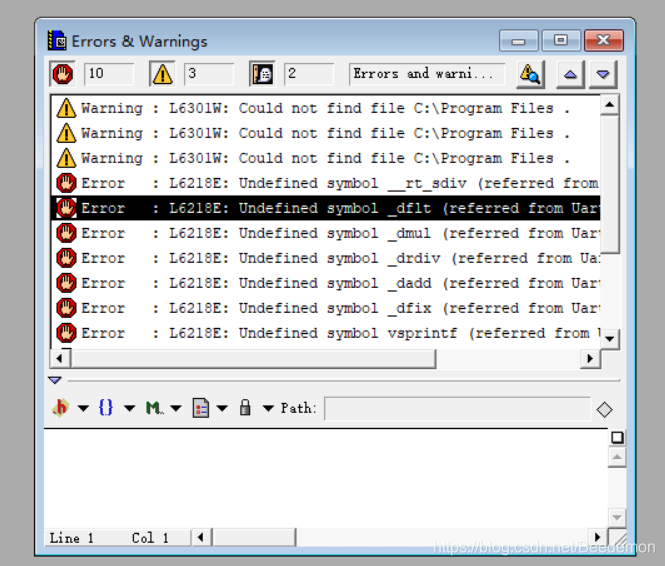Select the first L6301W warning row
The image size is (665, 566).
326,108
